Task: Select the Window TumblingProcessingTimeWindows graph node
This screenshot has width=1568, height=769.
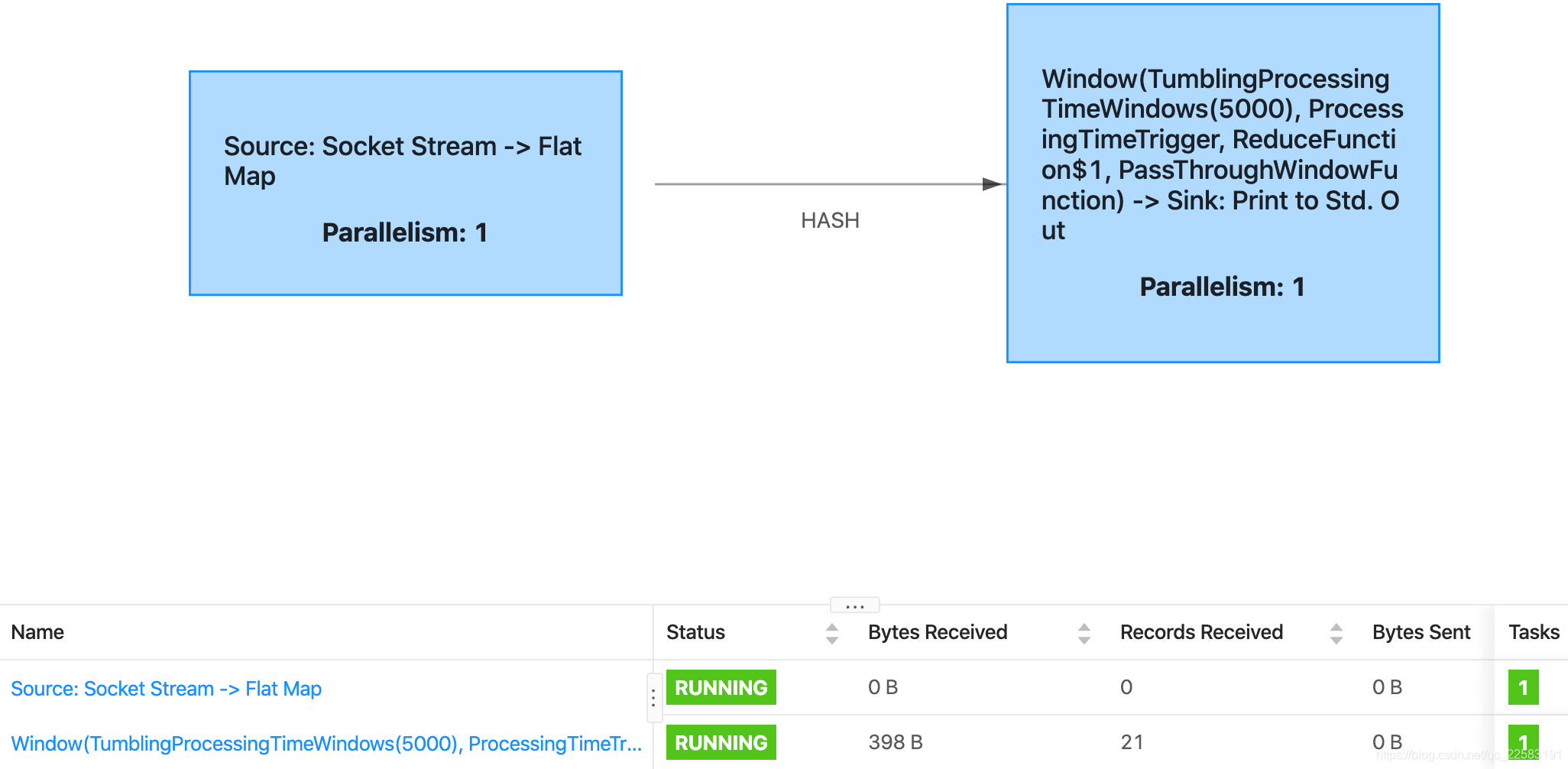Action: 1223,183
